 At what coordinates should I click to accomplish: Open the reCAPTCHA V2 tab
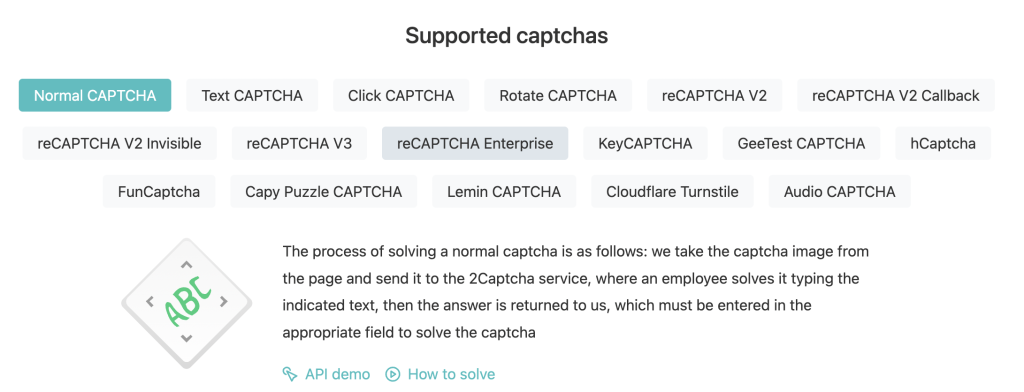click(714, 95)
